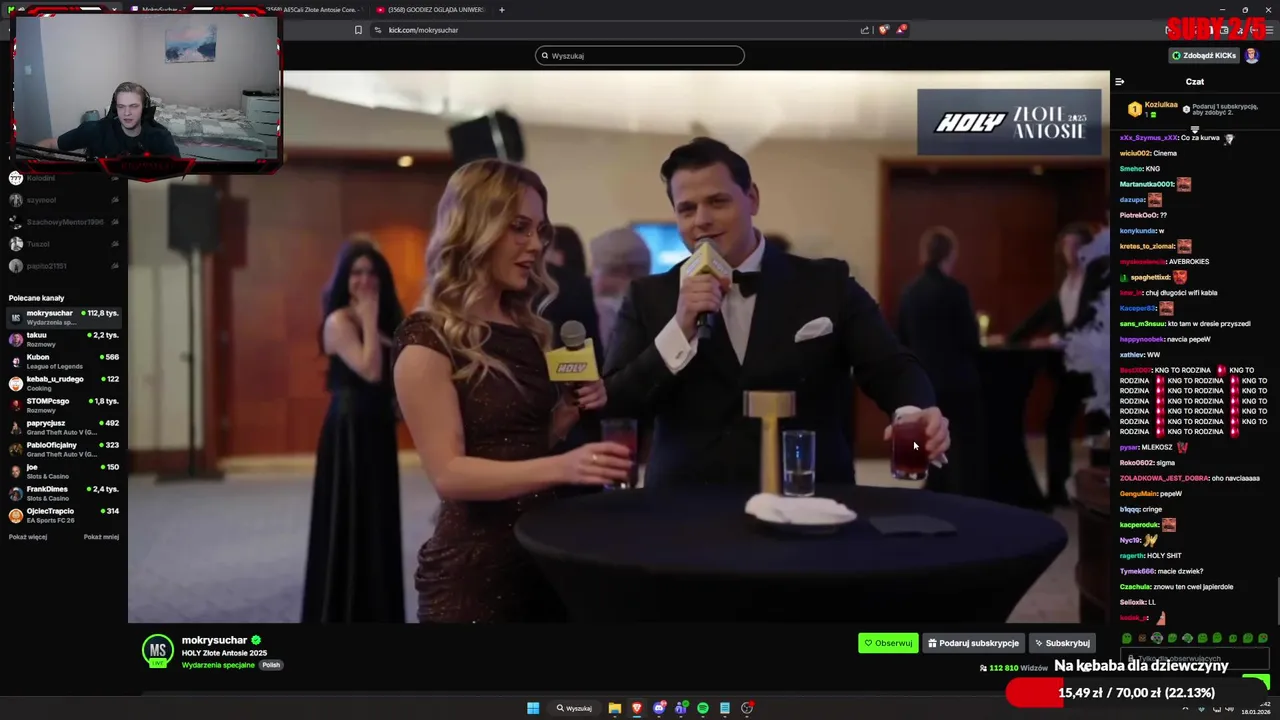Open followed channel papito21151
1280x720 pixels.
coord(64,266)
